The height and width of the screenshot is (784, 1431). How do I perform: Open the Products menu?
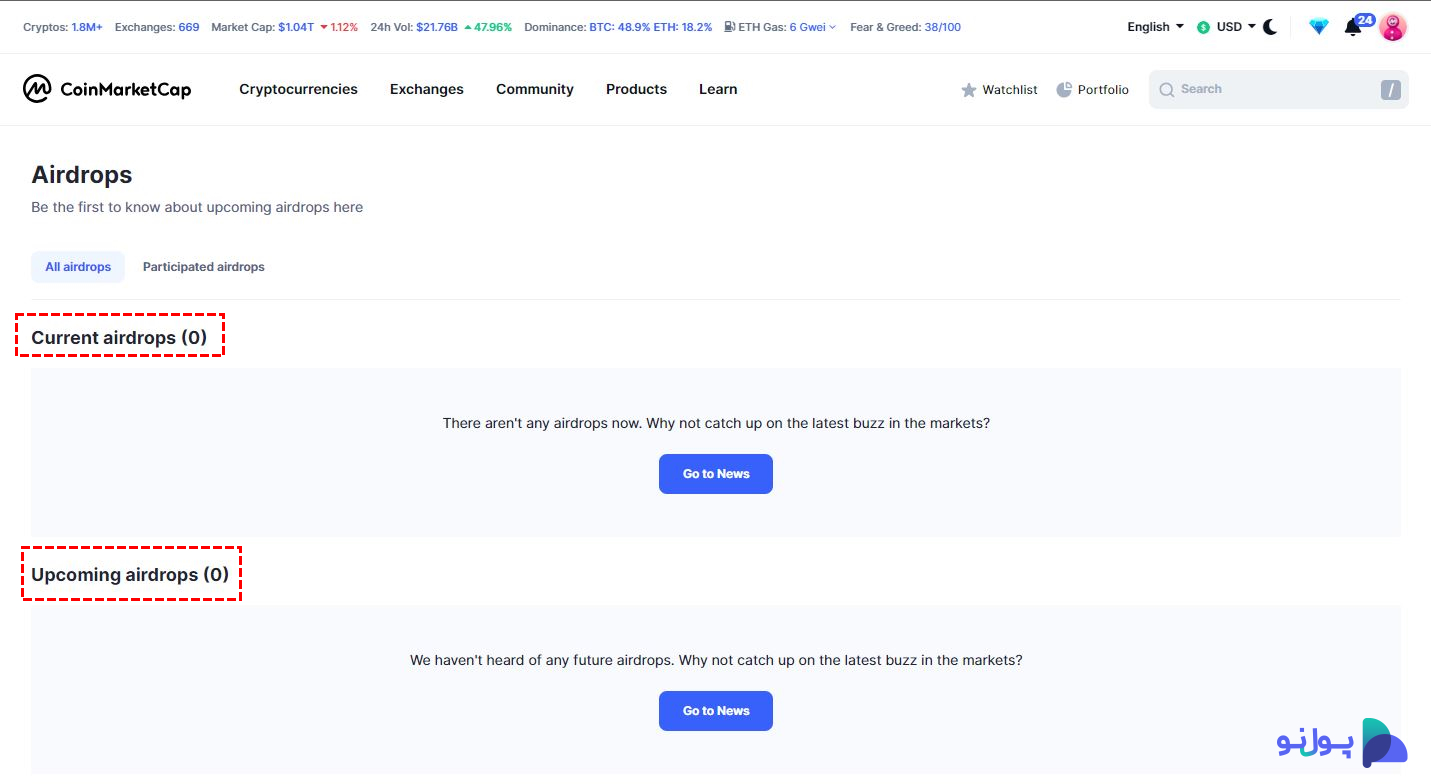(636, 89)
